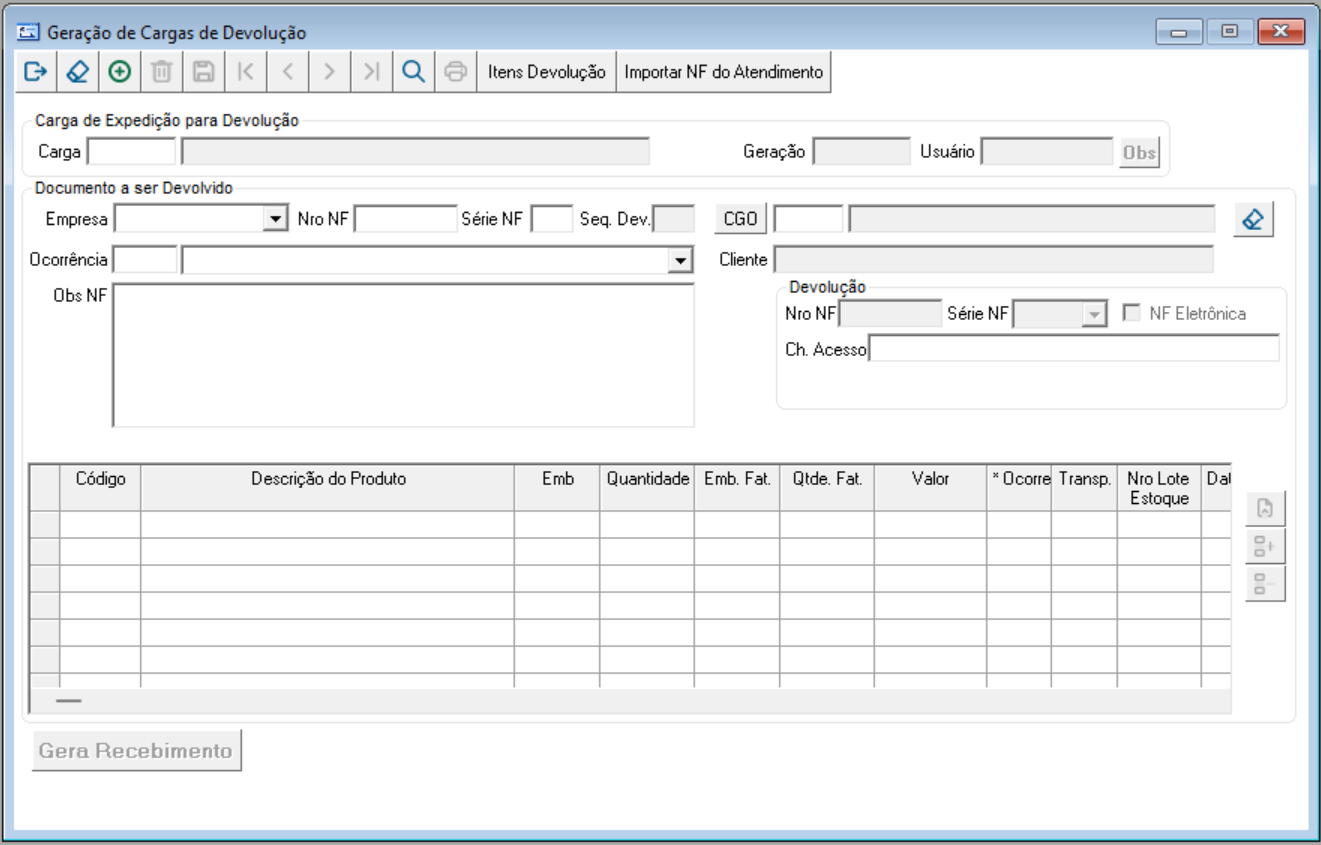The image size is (1321, 845).
Task: Click the Cliente field
Action: point(994,260)
